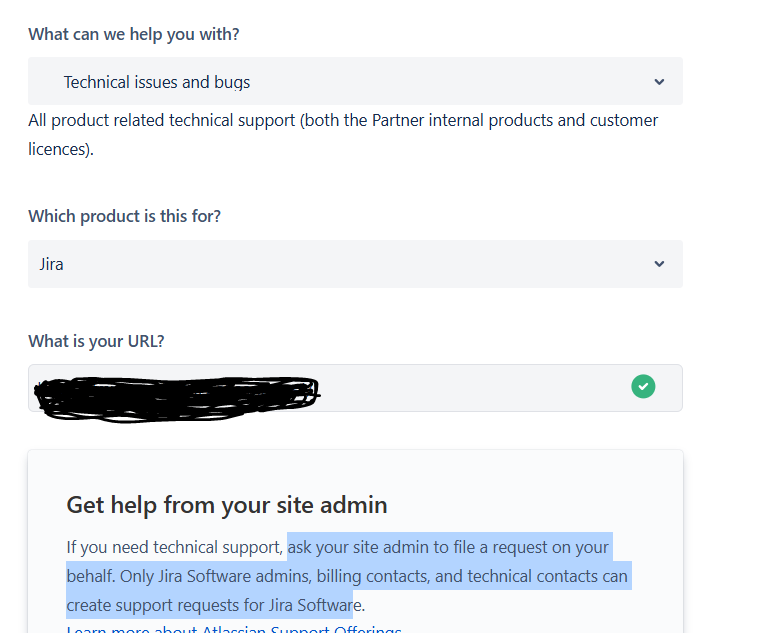Click the green checkmark validation icon
Screen dimensions: 778x633
tap(643, 386)
